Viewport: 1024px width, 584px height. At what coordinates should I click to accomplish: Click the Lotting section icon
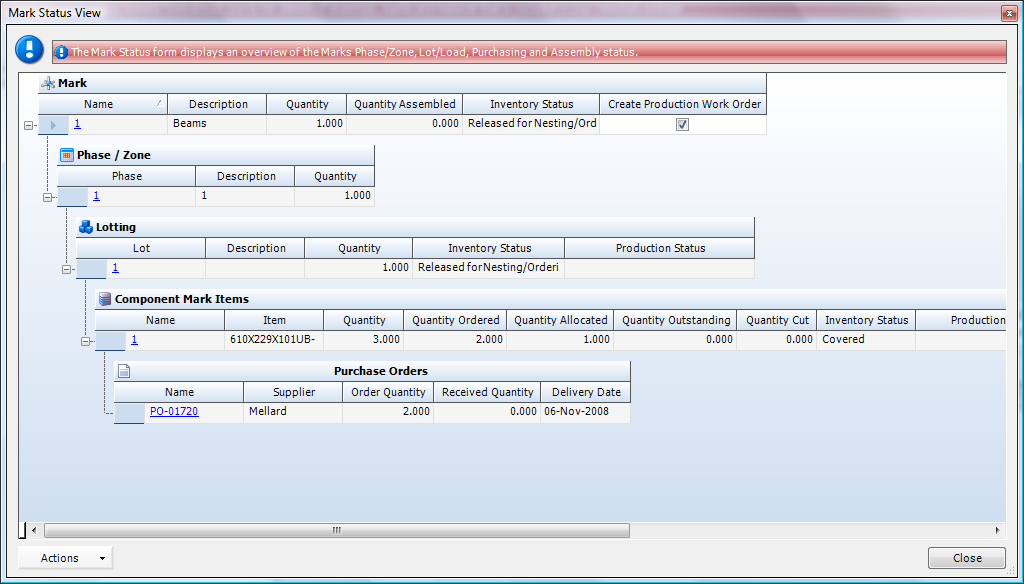(x=86, y=227)
